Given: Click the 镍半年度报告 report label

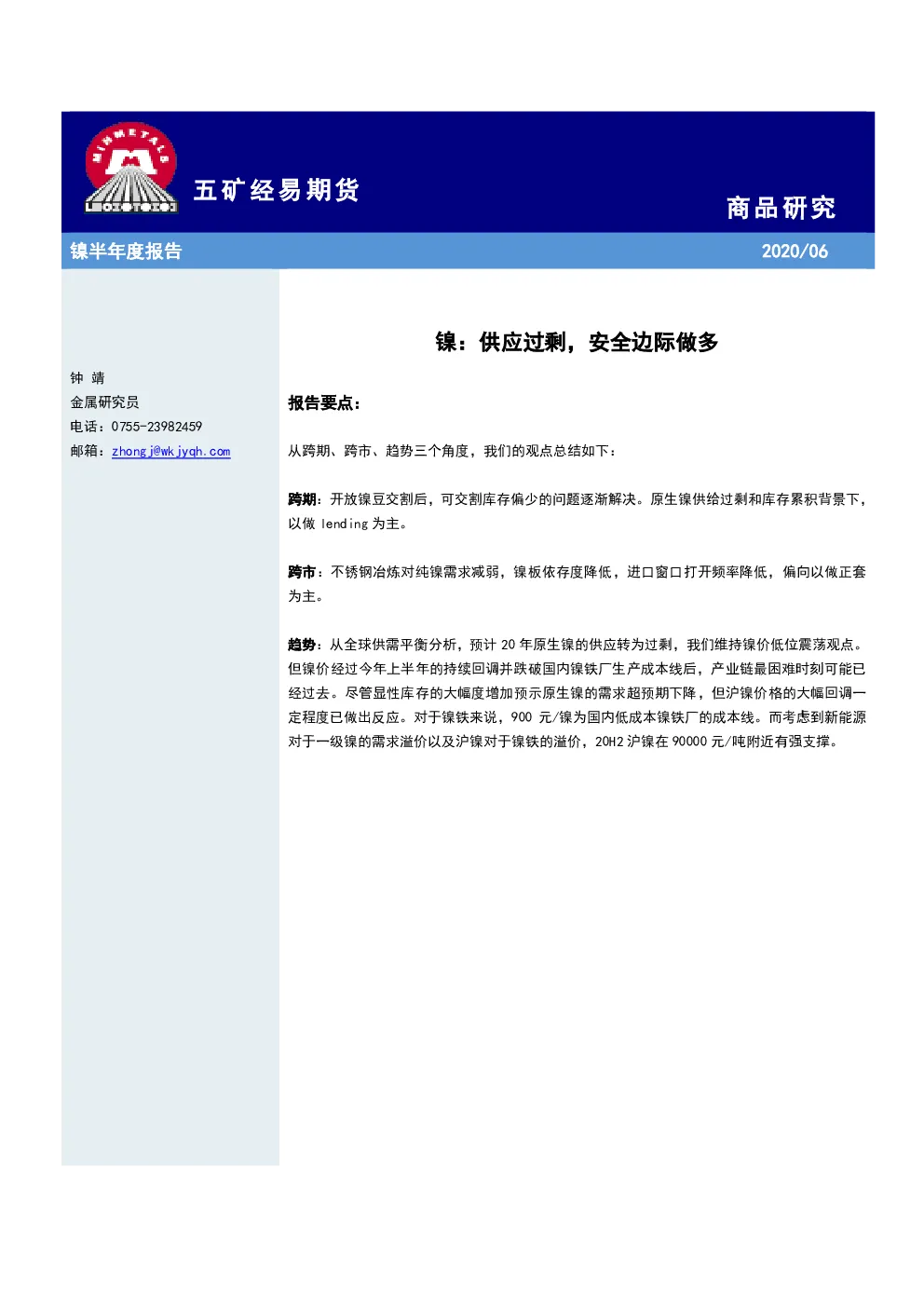Looking at the screenshot, I should click(x=126, y=251).
